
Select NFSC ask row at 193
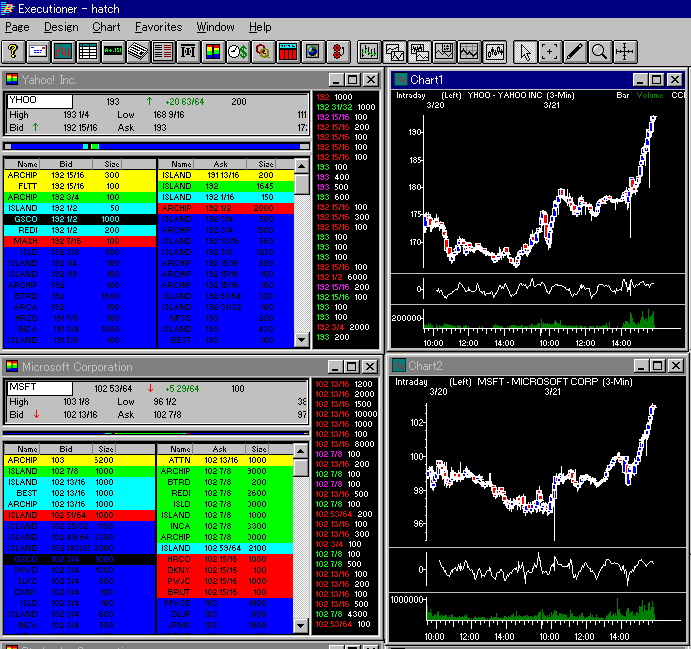(226, 318)
